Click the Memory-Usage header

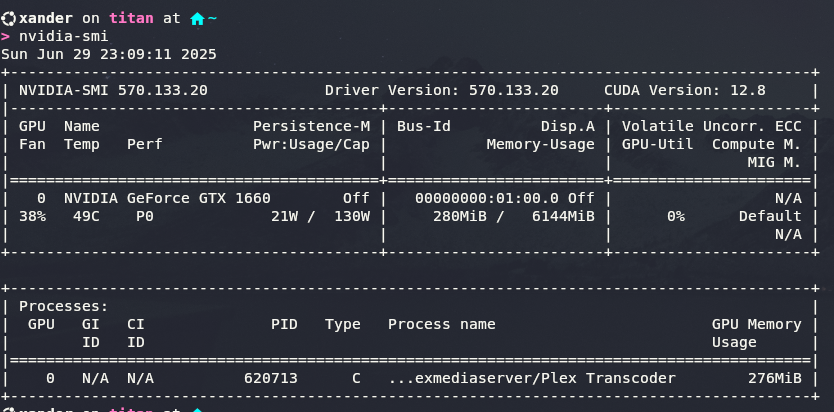541,145
